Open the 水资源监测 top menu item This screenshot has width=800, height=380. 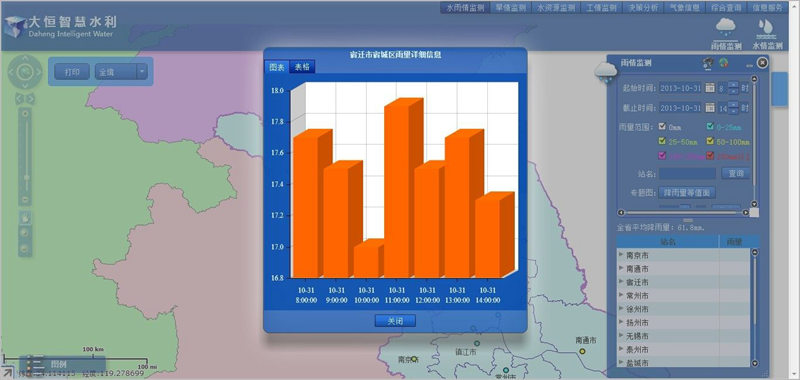pyautogui.click(x=556, y=8)
